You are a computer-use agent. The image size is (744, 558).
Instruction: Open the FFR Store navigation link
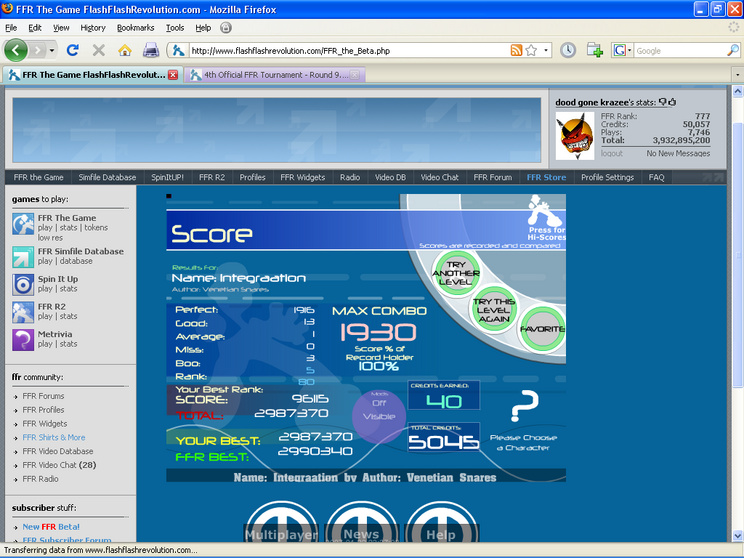pos(546,177)
